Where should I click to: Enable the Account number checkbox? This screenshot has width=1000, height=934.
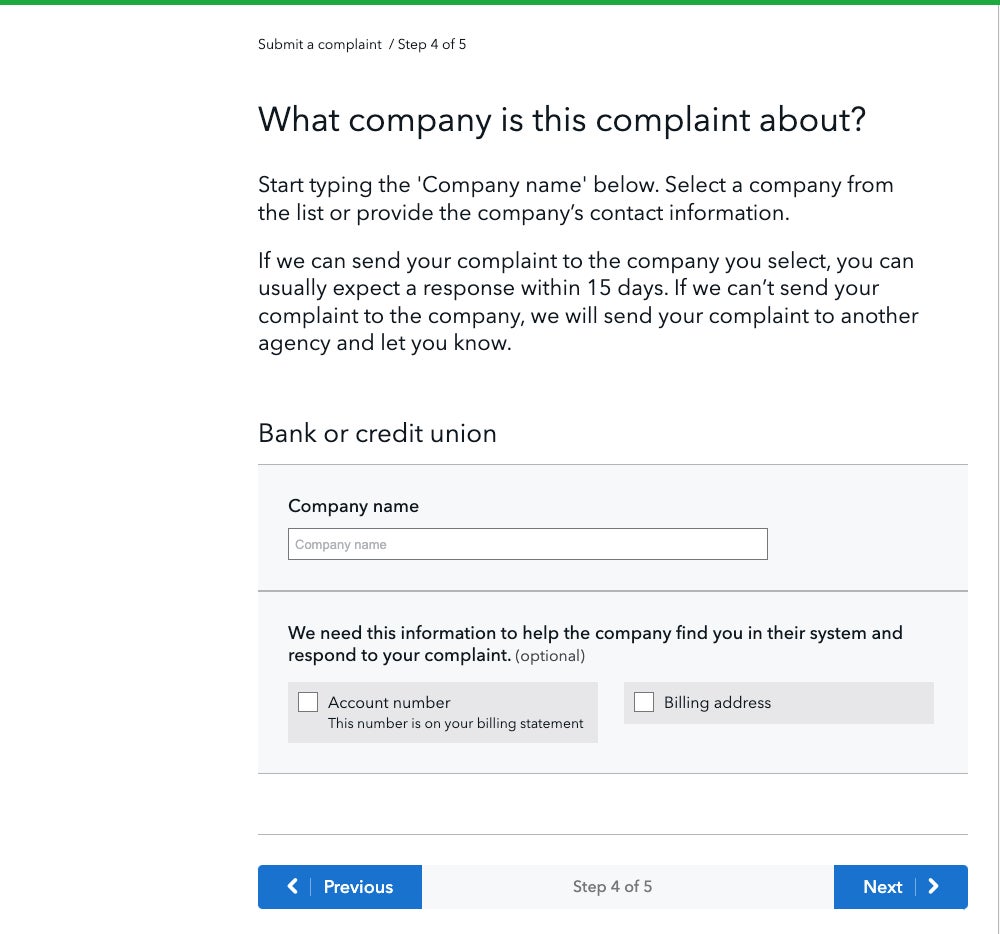pyautogui.click(x=308, y=702)
